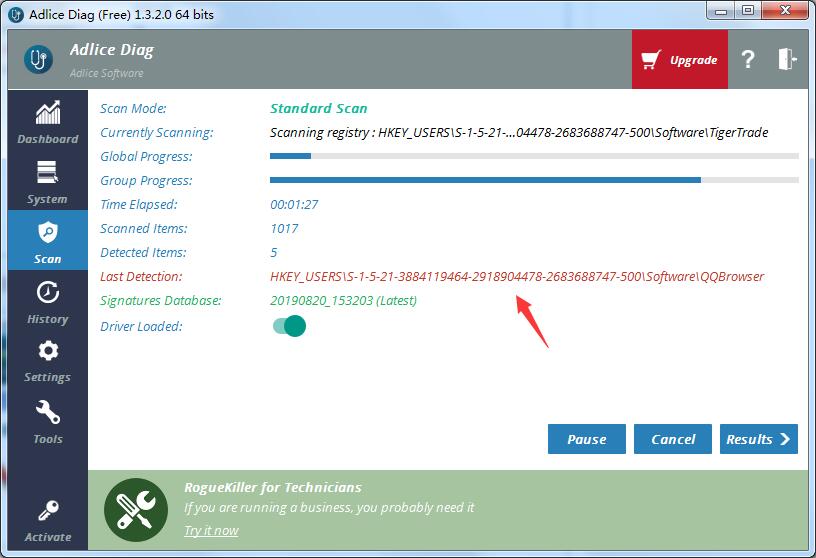Open the System server icon

tap(47, 172)
